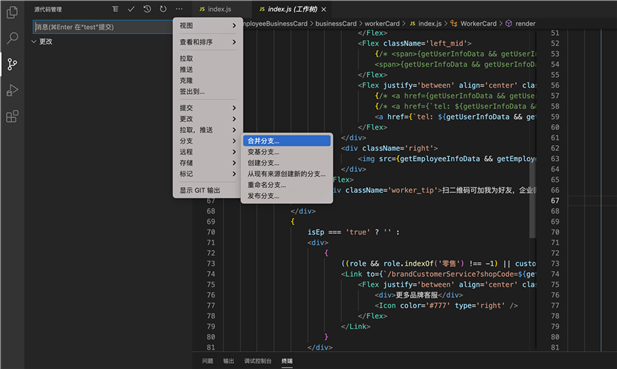Close the index.js (工作树) tab

coord(323,9)
